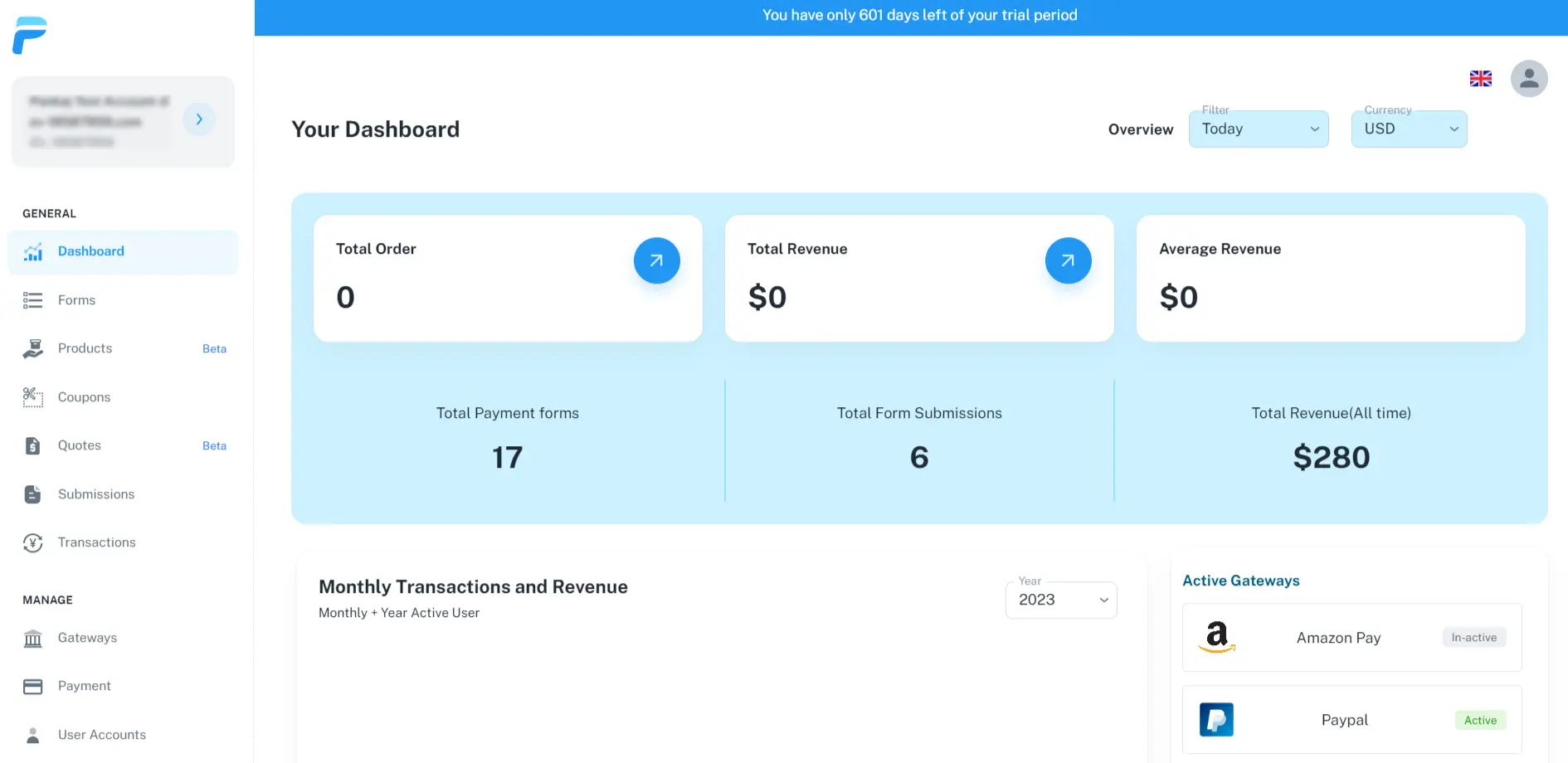Open Total Revenue details arrow
1568x763 pixels.
tap(1068, 260)
